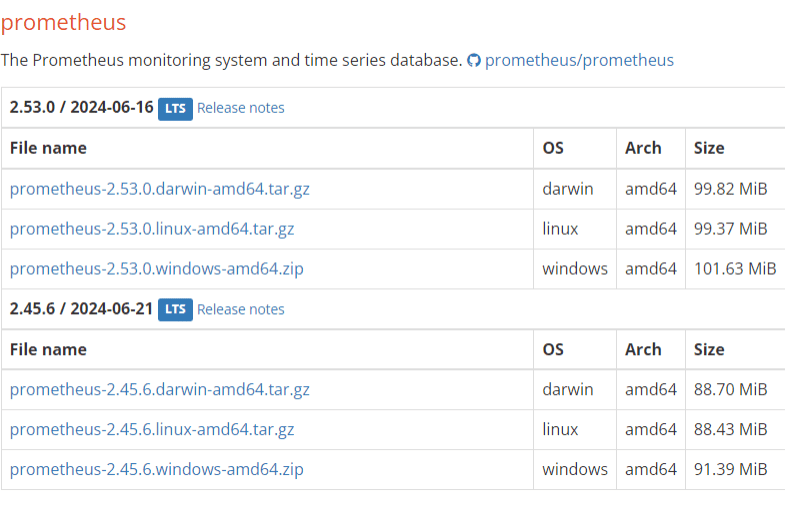The width and height of the screenshot is (785, 512).
Task: Click the orange prometheus section heading
Action: 64,22
